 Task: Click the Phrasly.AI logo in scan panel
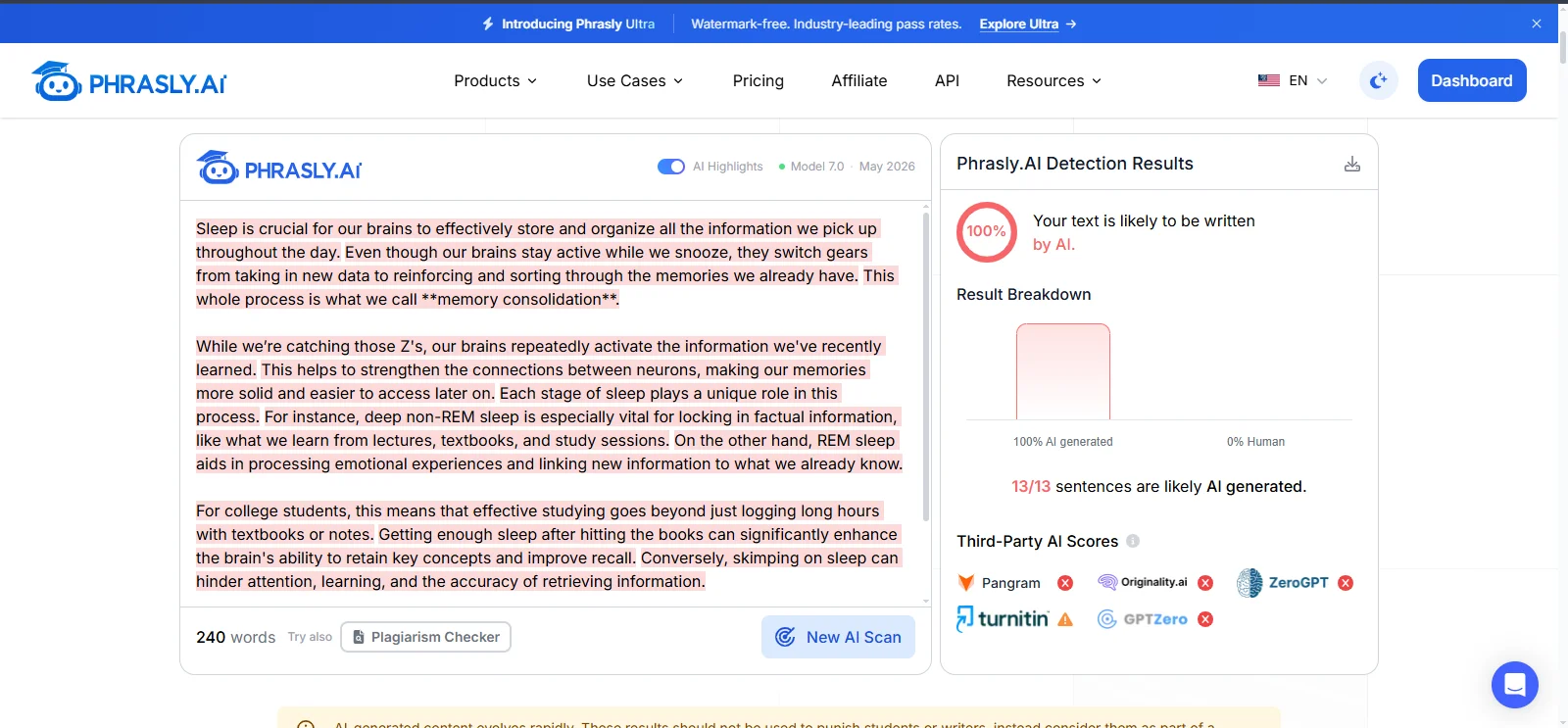point(279,169)
